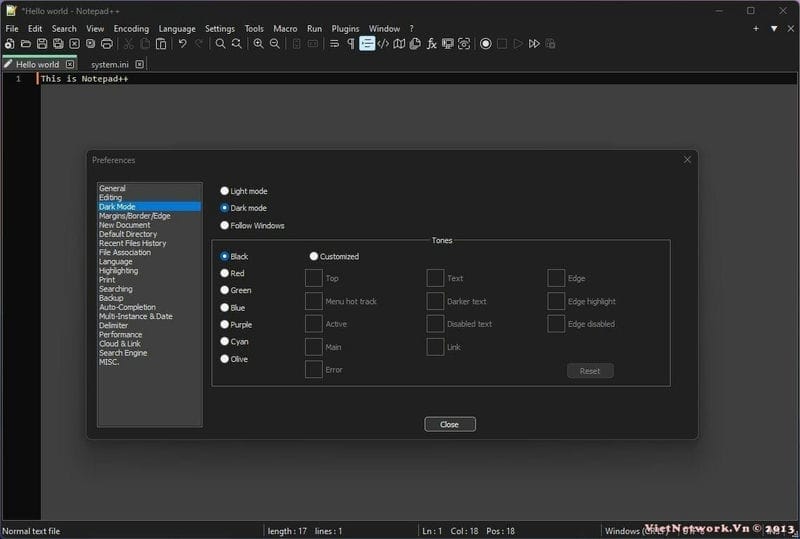Open the Document Map icon

(x=399, y=44)
